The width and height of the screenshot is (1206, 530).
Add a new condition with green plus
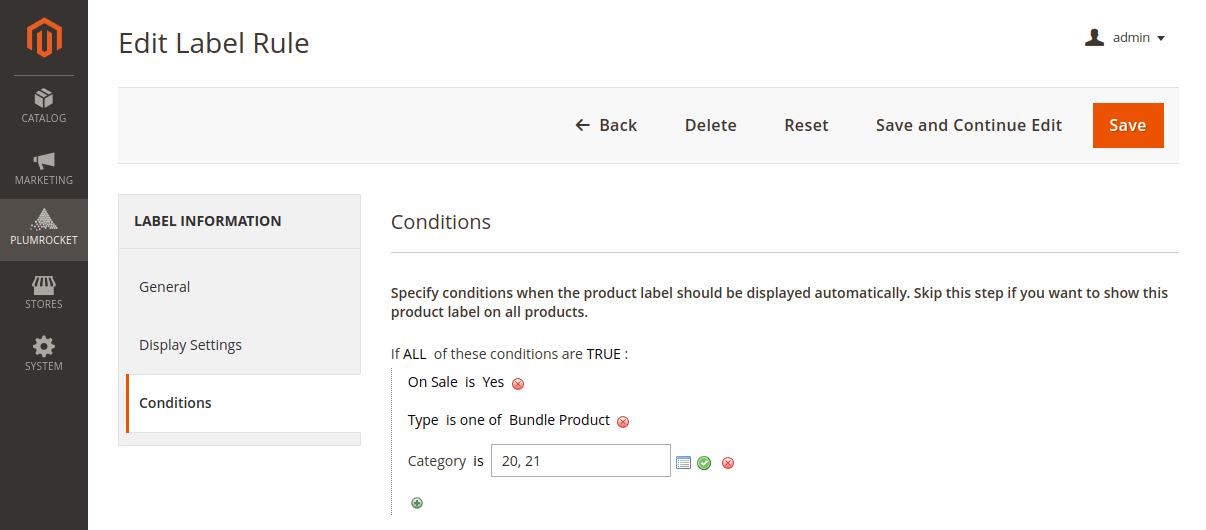click(417, 503)
